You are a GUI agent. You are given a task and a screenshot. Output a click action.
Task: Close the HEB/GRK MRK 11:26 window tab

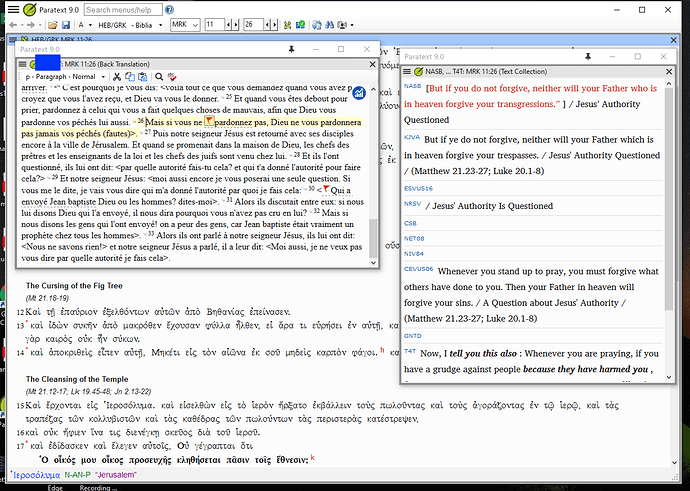pos(673,40)
